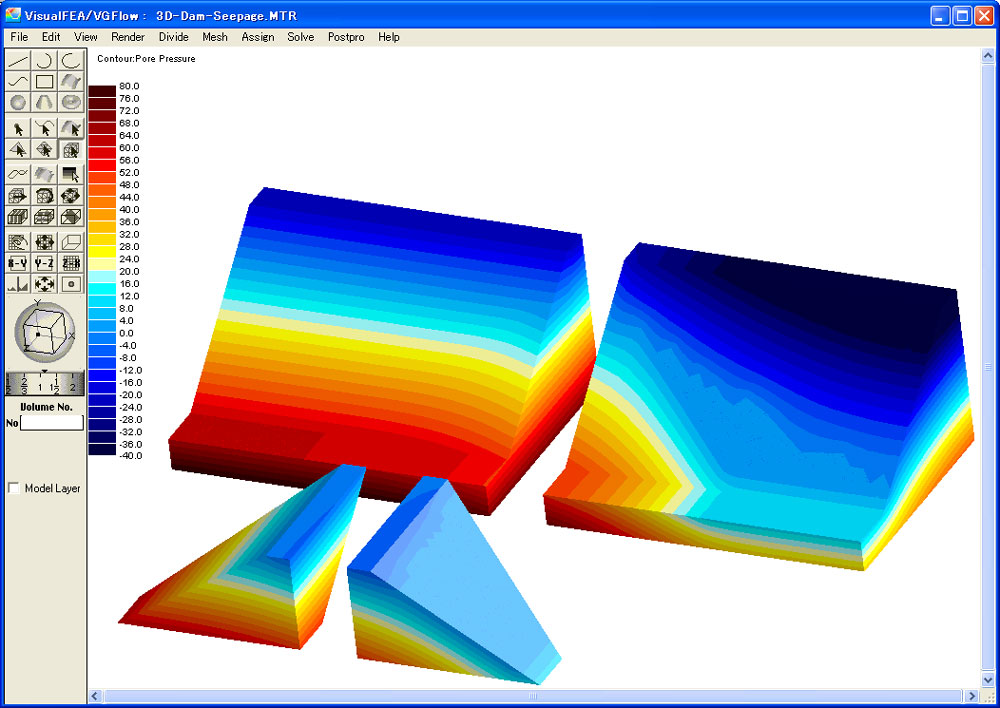Viewport: 1000px width, 708px height.
Task: Switch to the X-Y plane view
Action: pyautogui.click(x=18, y=263)
